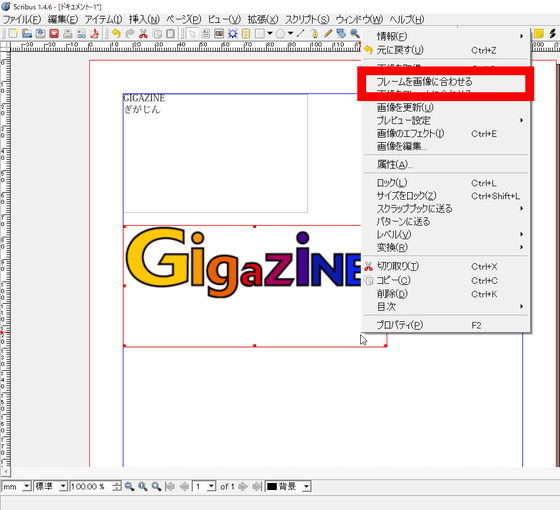Choose 画像を更新(U) in context menu
The image size is (560, 510).
click(x=445, y=108)
